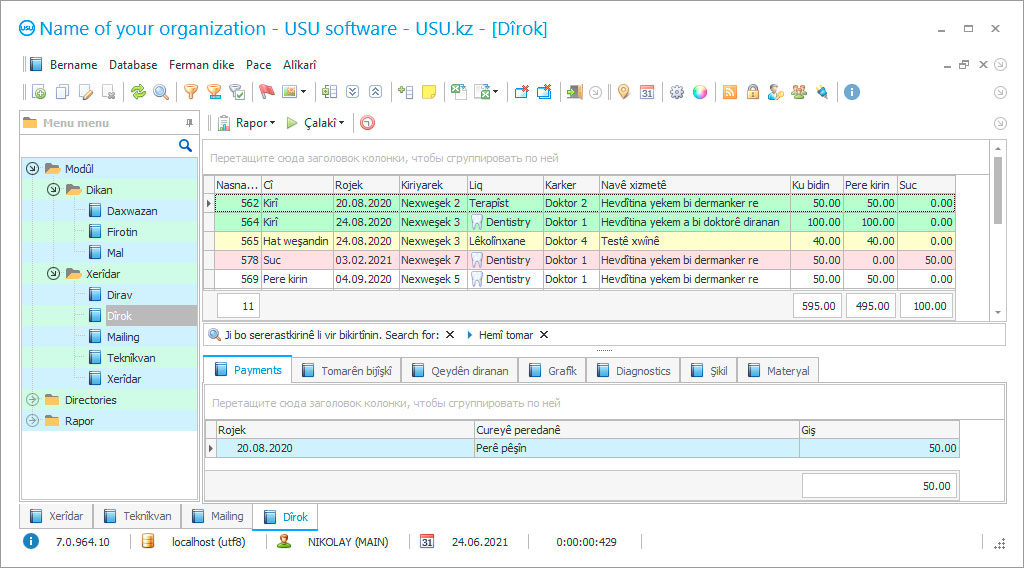Expand the Directories tree node
1024x568 pixels.
pyautogui.click(x=32, y=400)
